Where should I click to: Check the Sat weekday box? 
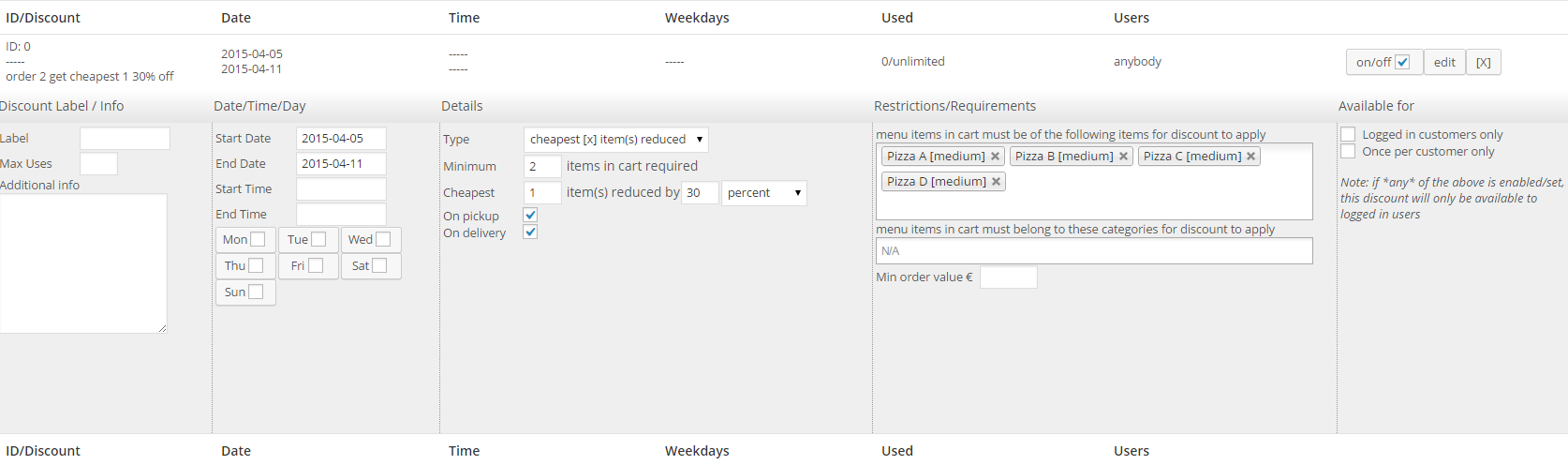tap(379, 265)
